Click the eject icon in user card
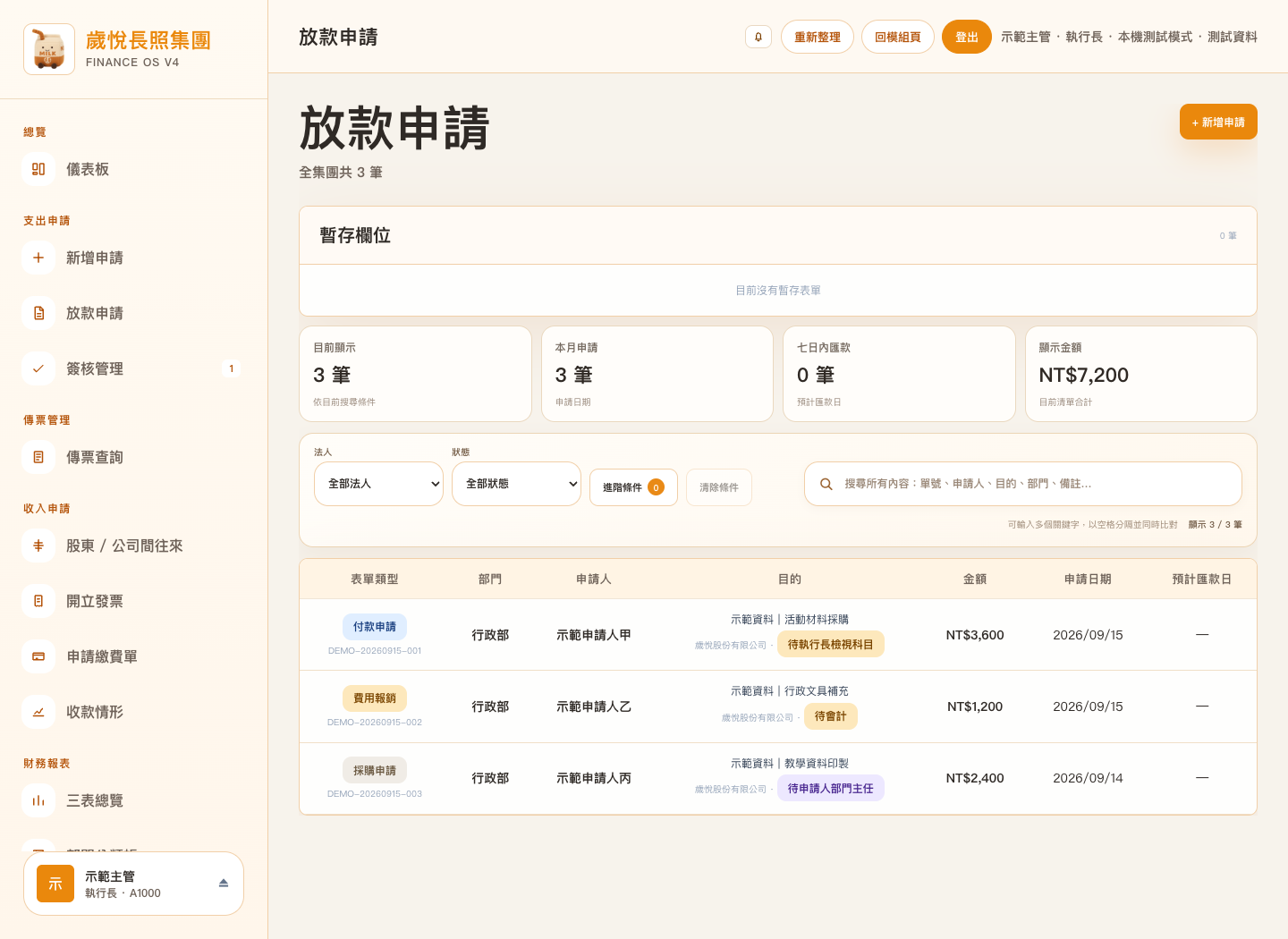1288x939 pixels. click(x=224, y=883)
